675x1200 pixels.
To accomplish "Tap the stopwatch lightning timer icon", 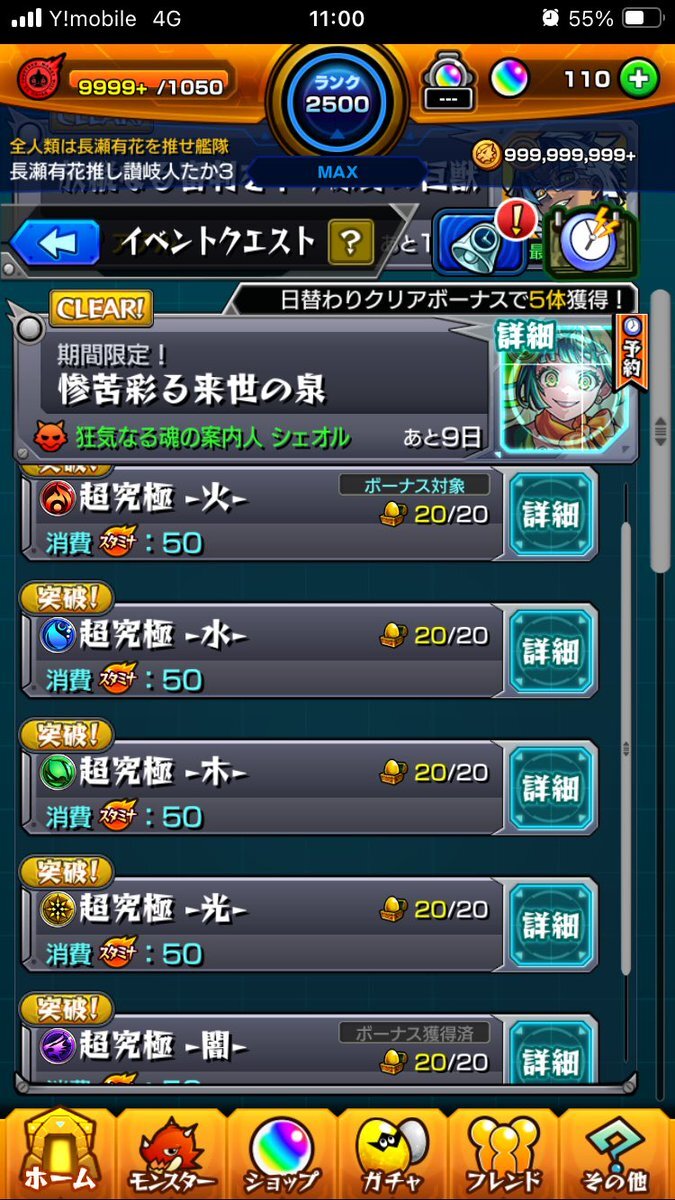I will (586, 237).
